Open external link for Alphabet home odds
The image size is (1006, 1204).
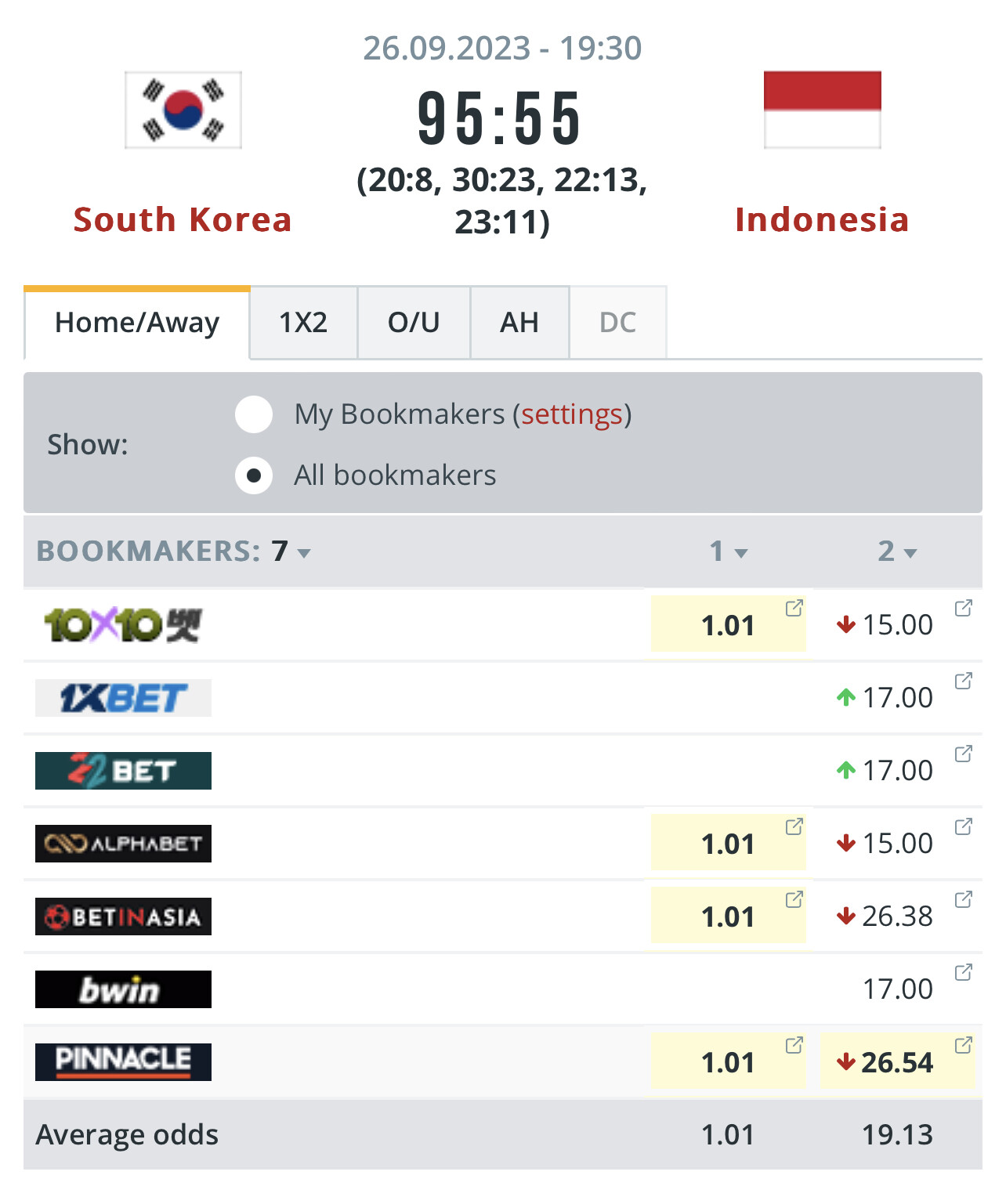(x=794, y=826)
